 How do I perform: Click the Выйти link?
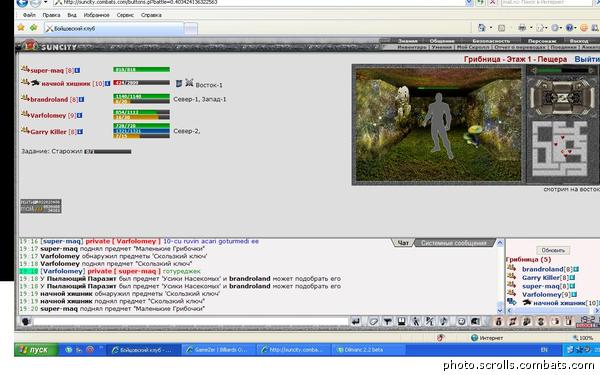tap(587, 59)
